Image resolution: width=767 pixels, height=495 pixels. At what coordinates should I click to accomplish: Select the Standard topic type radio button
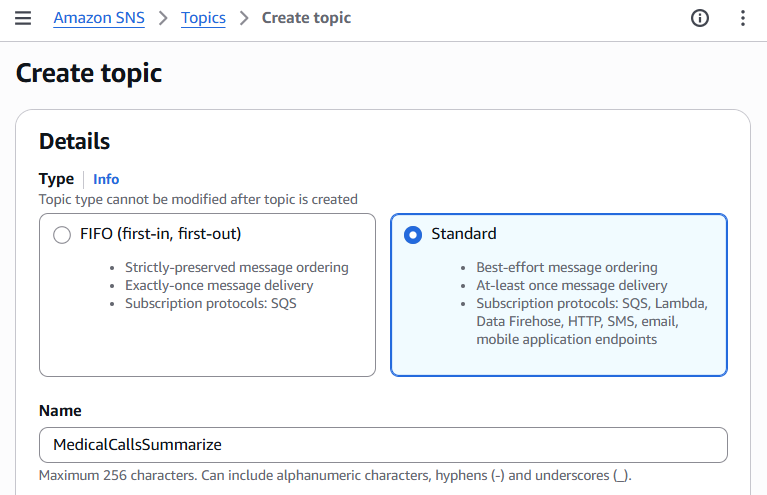point(413,234)
